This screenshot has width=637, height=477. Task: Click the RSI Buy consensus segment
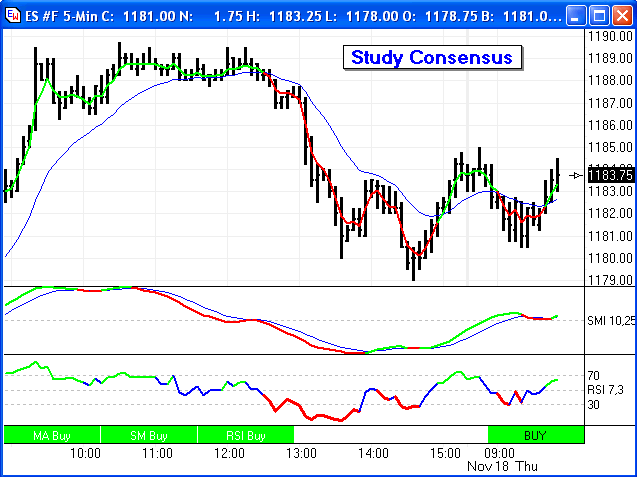[x=245, y=435]
